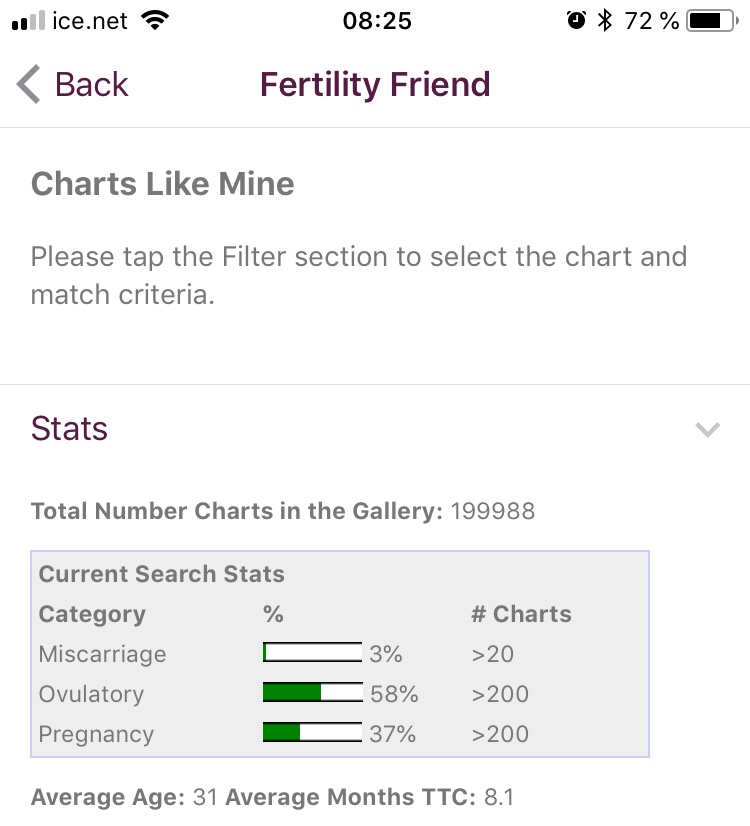Tap the 08:25 clock in status bar
The height and width of the screenshot is (826, 750).
[x=377, y=20]
